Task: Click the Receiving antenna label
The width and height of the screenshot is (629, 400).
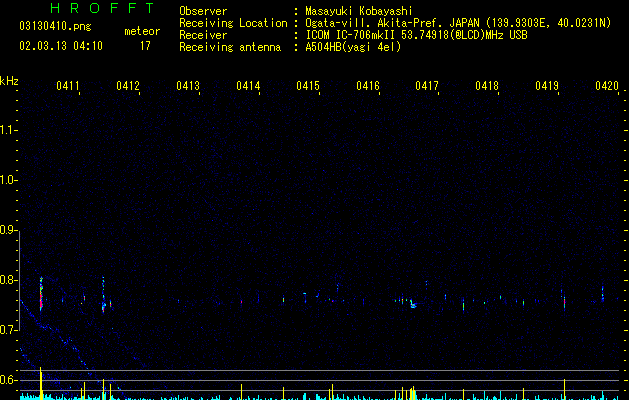Action: 230,47
